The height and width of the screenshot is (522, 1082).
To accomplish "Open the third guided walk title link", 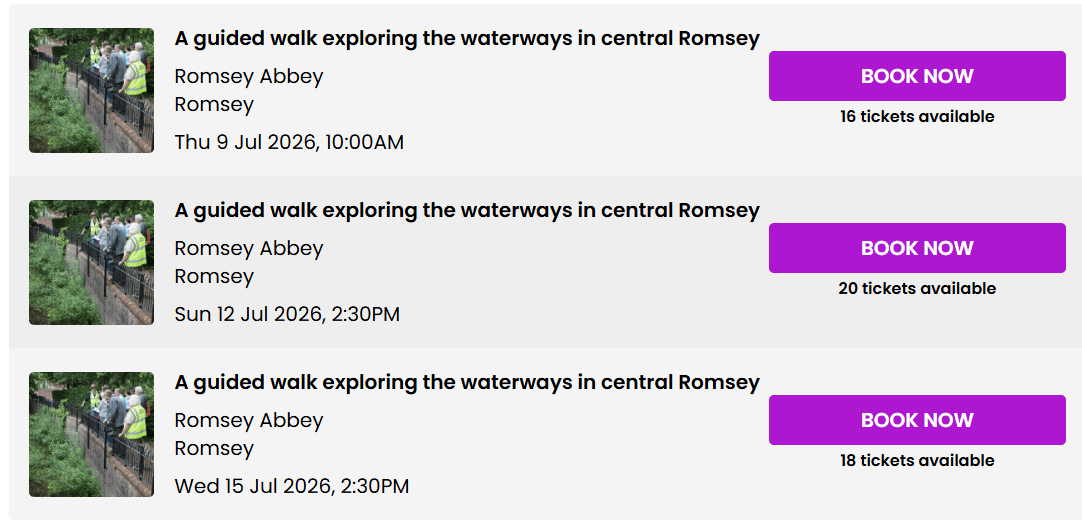I will point(467,383).
